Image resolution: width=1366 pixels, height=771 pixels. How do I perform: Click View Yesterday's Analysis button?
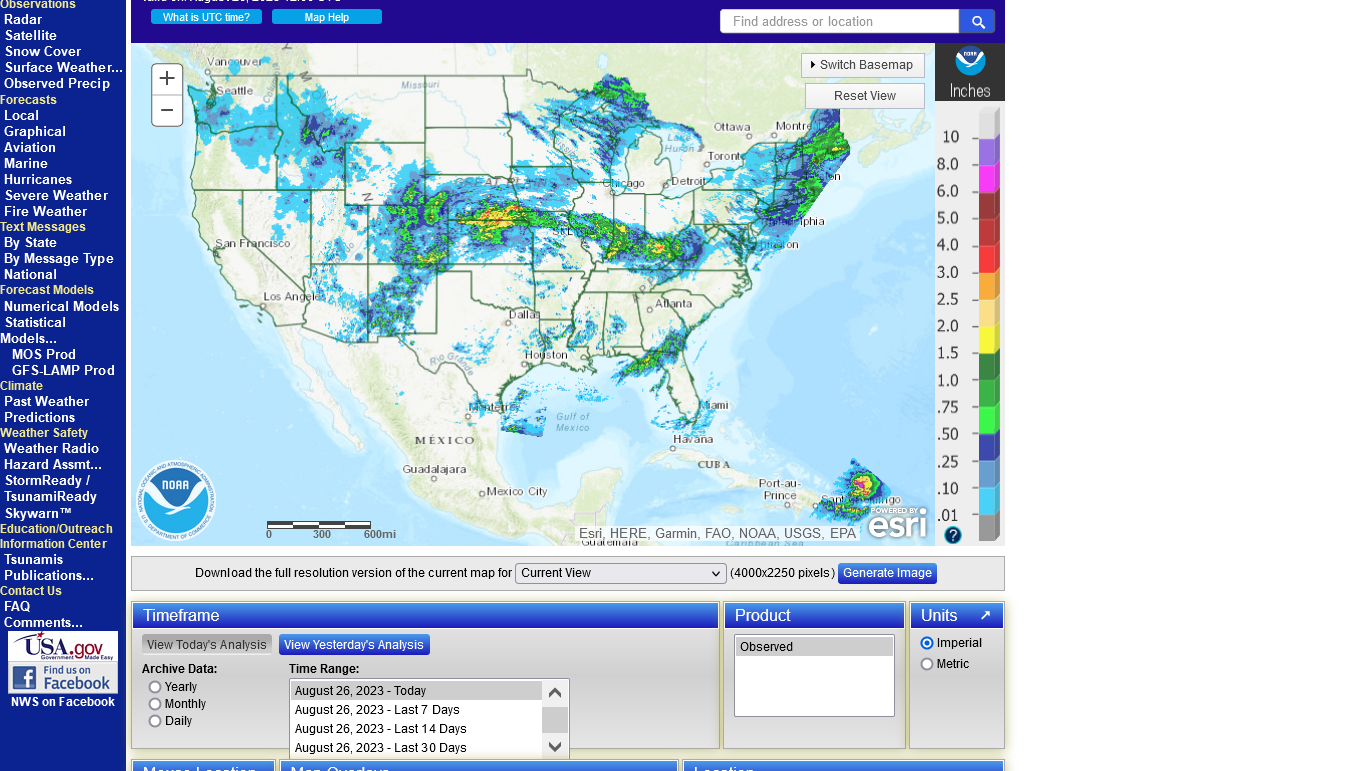tap(354, 645)
